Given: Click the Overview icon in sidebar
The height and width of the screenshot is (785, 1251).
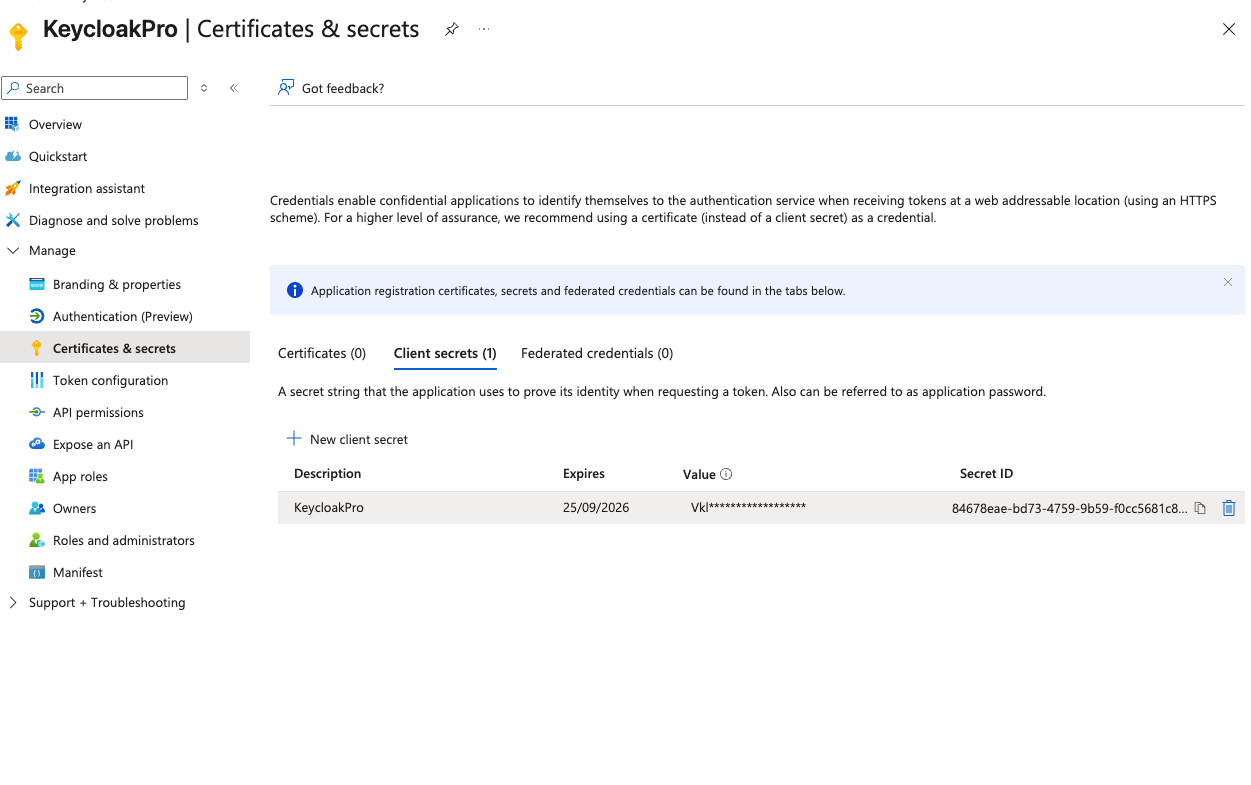Looking at the screenshot, I should point(12,124).
